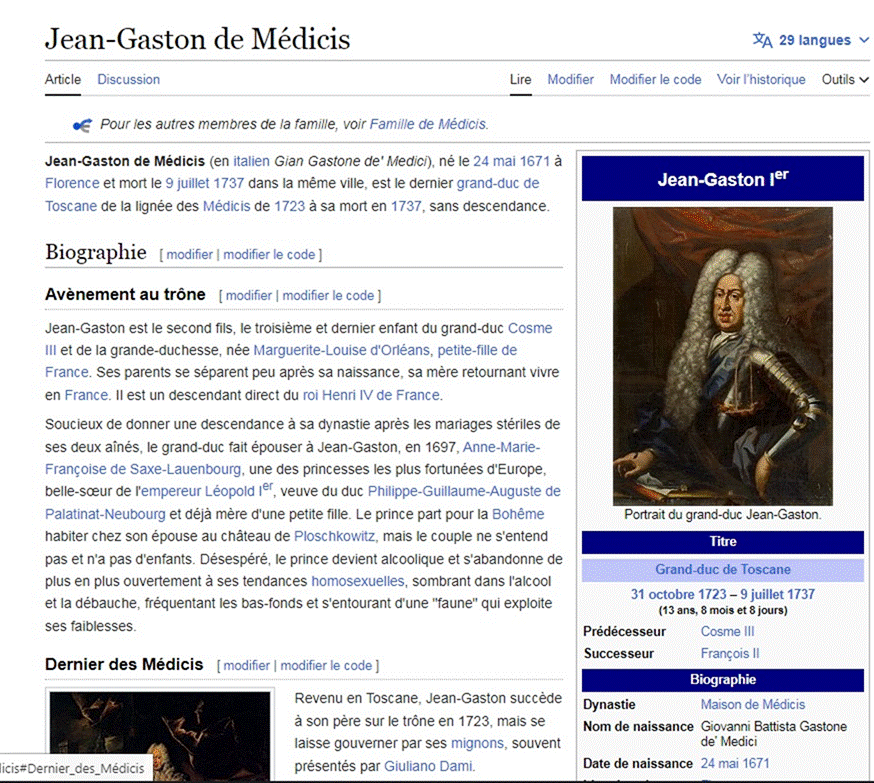
Task: Open the infobox portrait of Jean-Gaston
Action: point(722,356)
